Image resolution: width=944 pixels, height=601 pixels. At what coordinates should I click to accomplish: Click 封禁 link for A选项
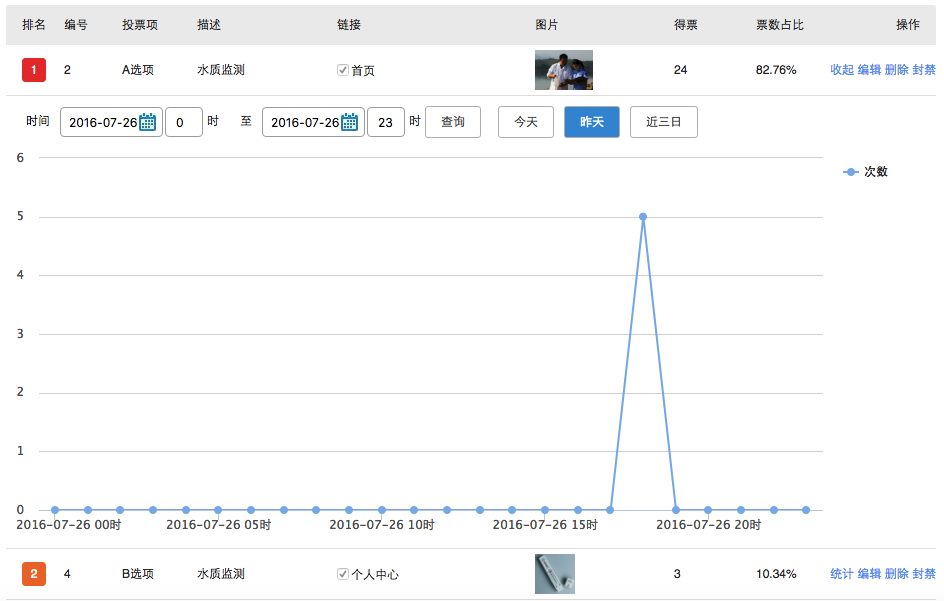(x=924, y=70)
